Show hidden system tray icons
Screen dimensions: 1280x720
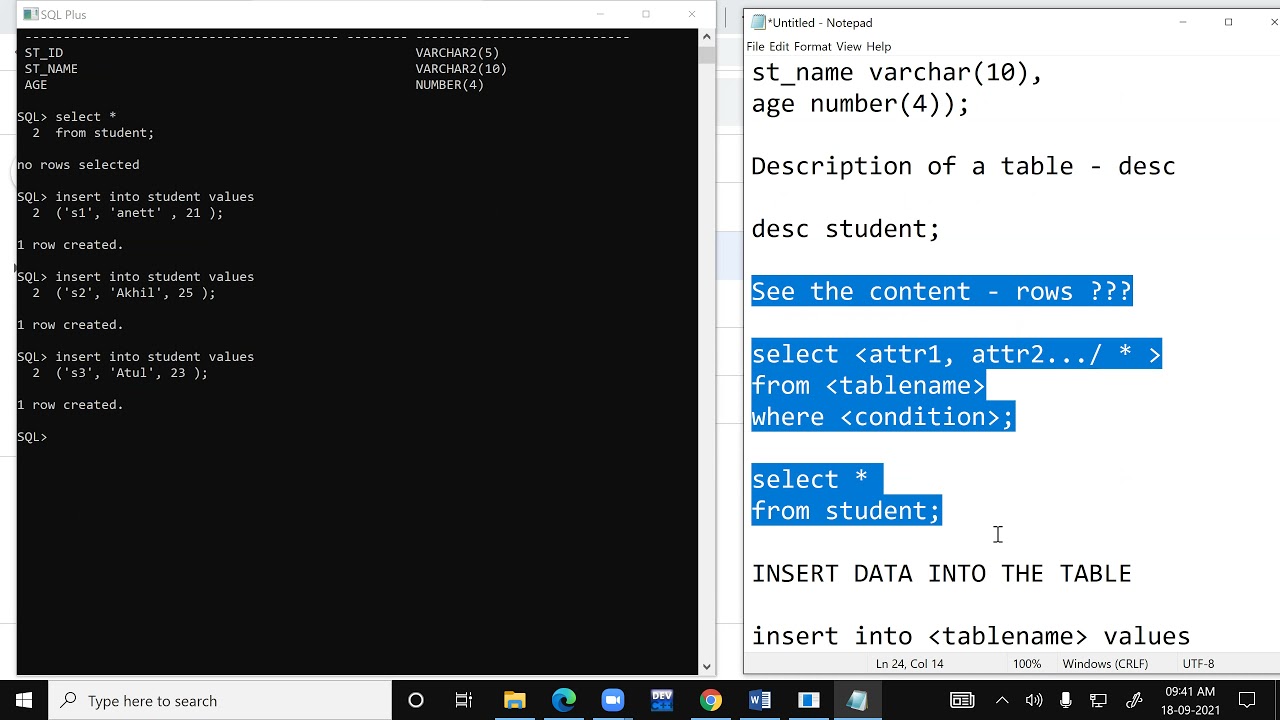pos(1001,700)
